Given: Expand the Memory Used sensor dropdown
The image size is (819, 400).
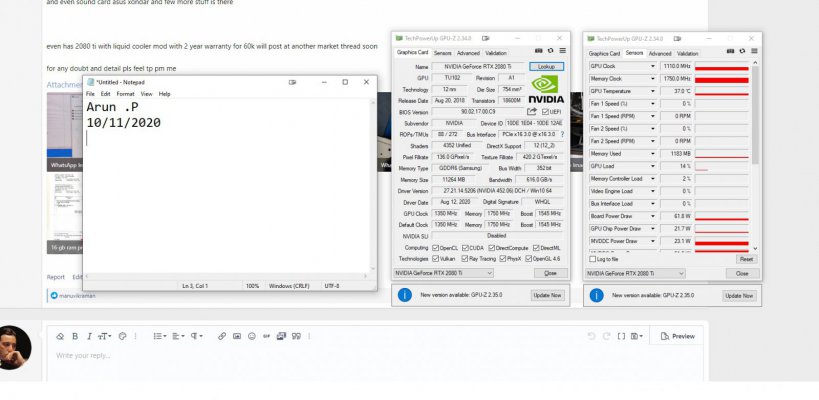Looking at the screenshot, I should (x=652, y=154).
